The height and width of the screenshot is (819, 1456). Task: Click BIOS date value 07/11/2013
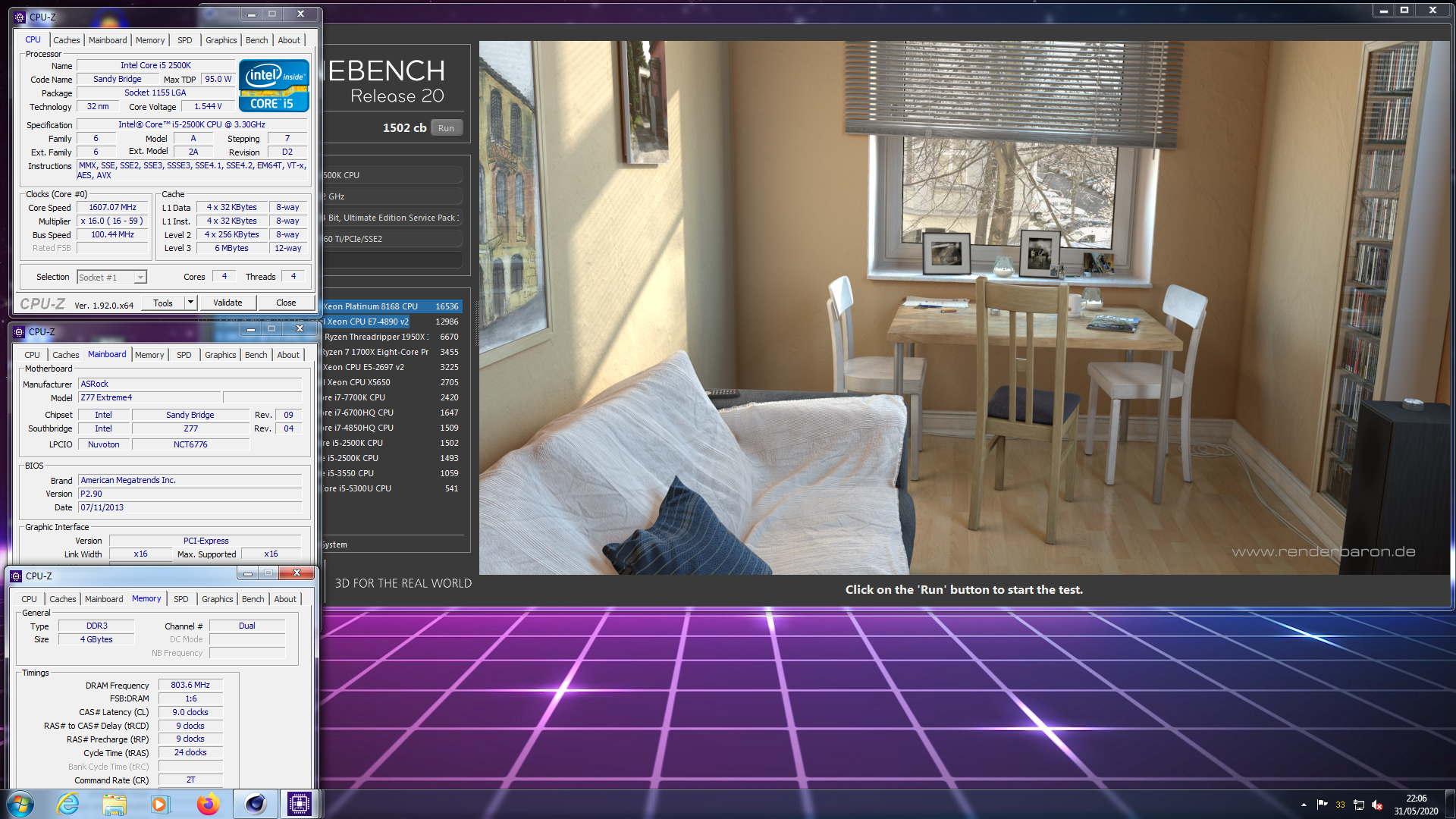[x=190, y=507]
